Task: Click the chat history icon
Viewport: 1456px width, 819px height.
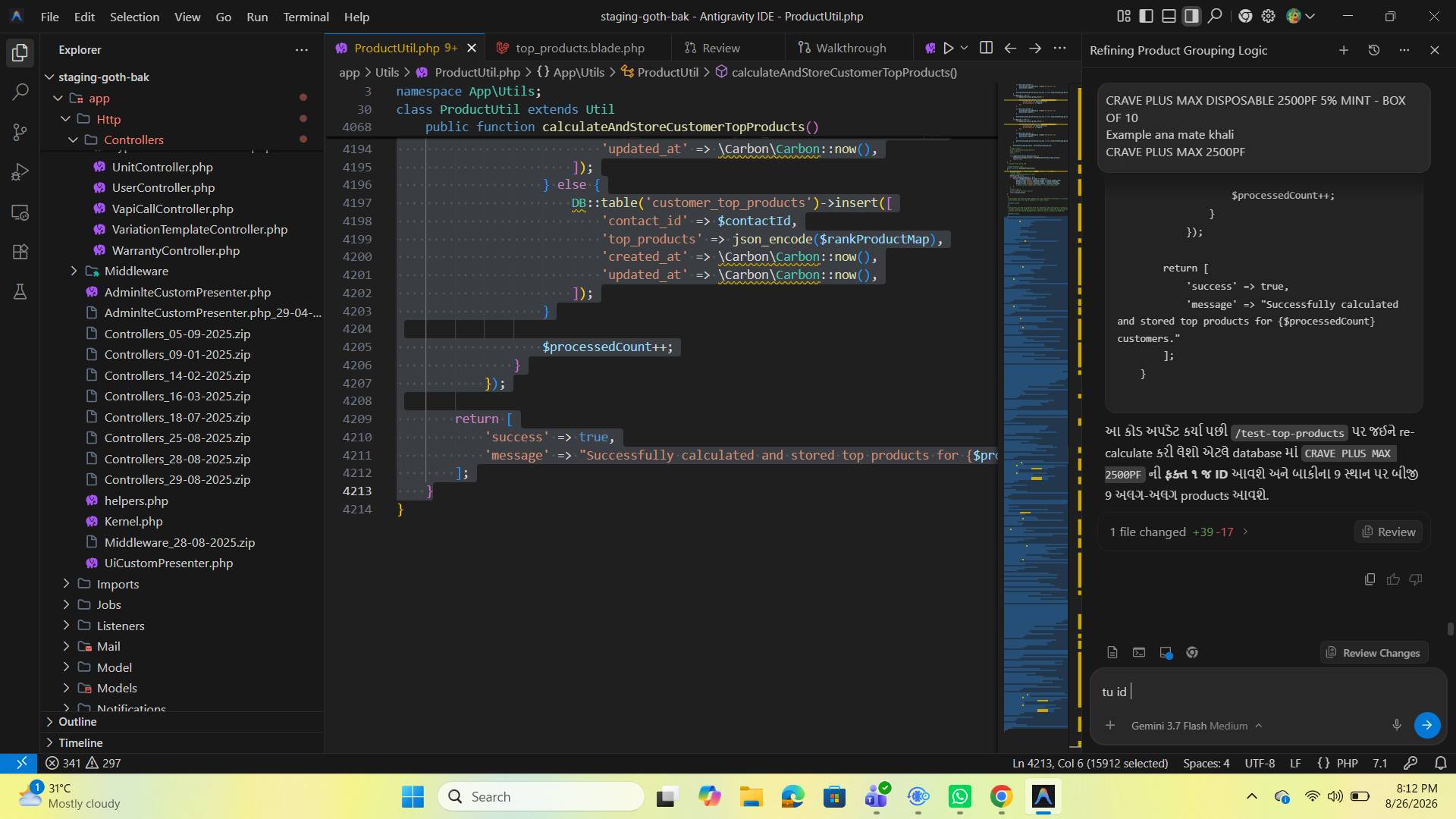Action: [x=1373, y=50]
